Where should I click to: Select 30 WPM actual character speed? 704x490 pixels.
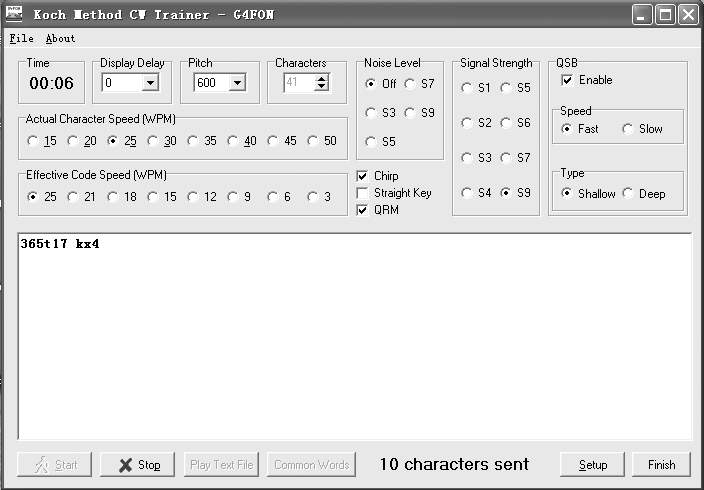pos(153,141)
